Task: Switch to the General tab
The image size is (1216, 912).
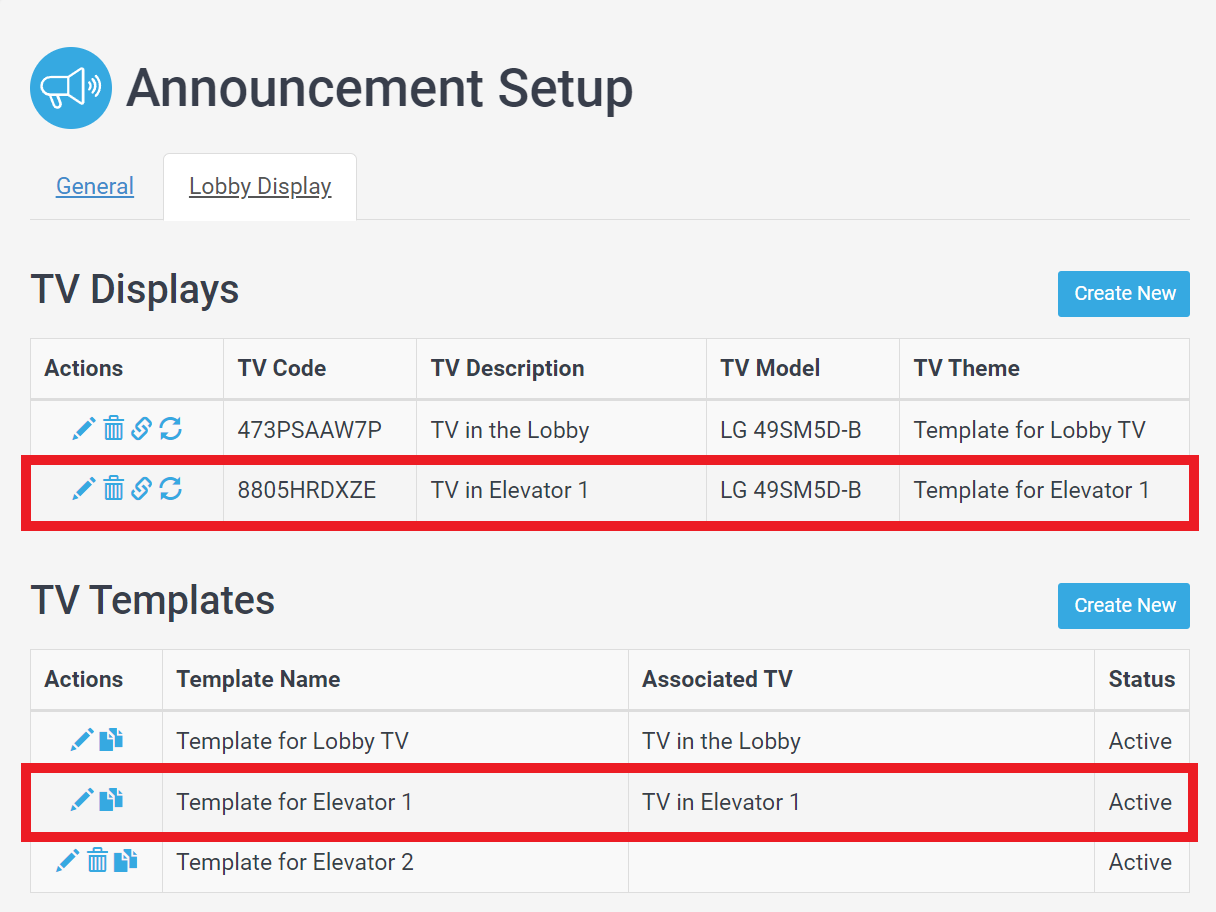Action: point(95,186)
